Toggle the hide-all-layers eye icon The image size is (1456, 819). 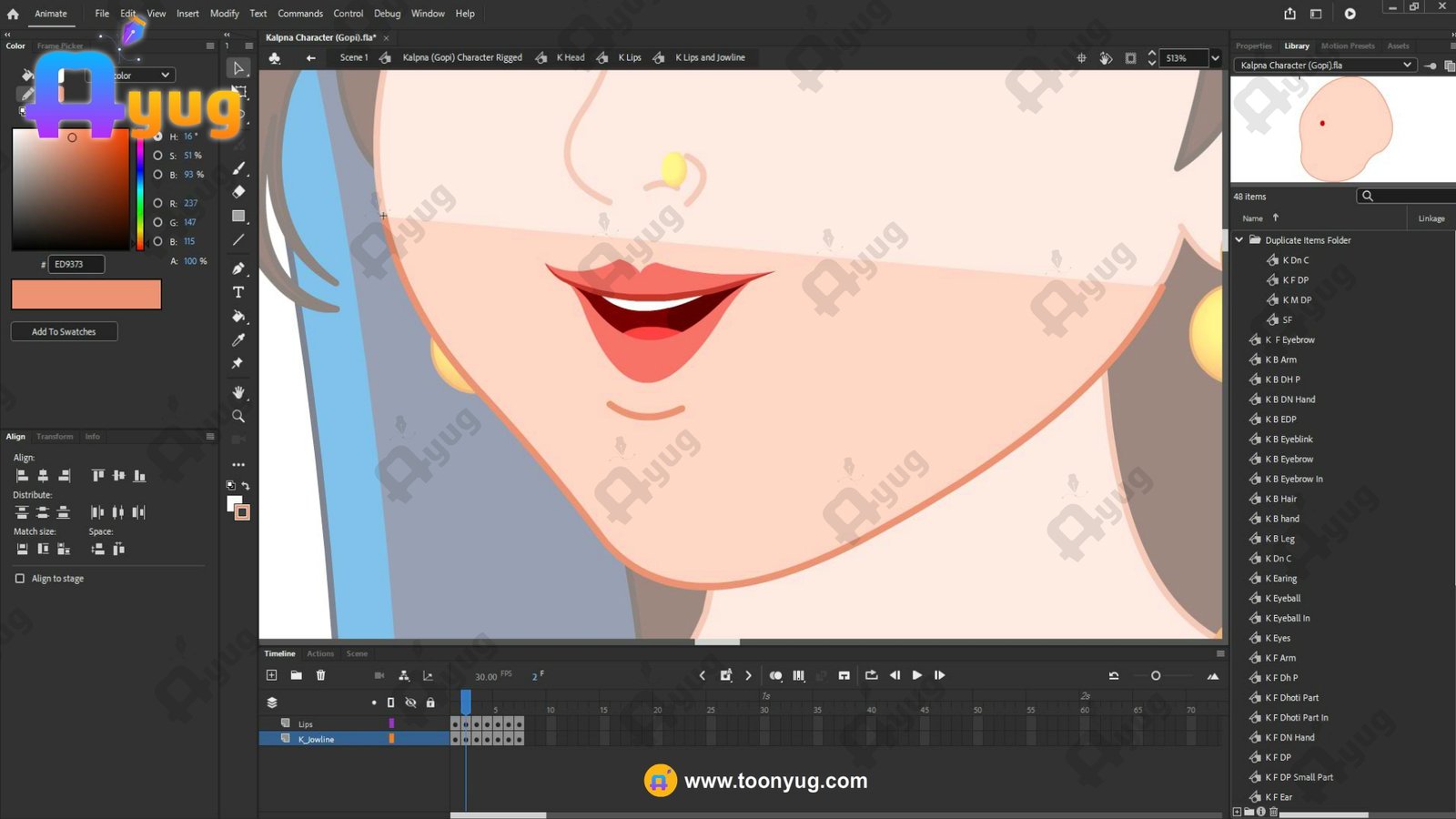(410, 703)
